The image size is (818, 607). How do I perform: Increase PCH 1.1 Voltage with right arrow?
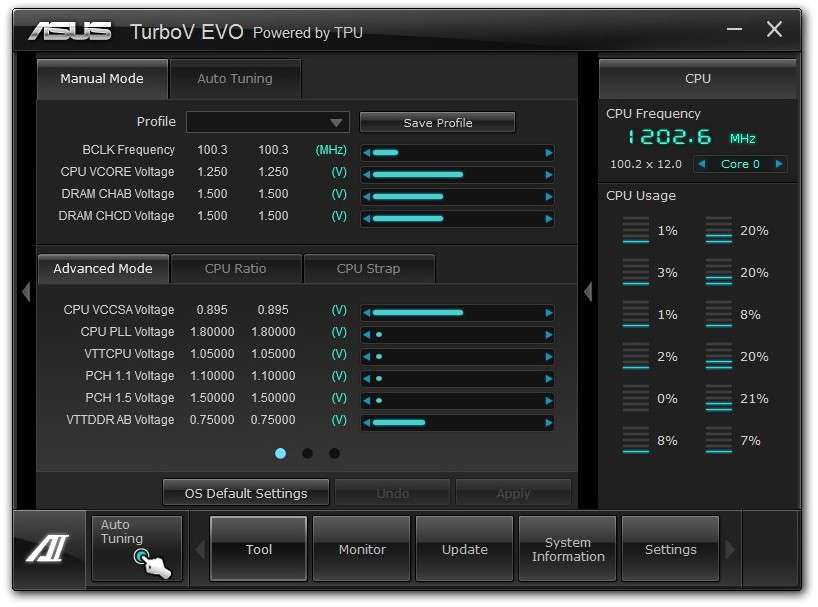tap(548, 379)
